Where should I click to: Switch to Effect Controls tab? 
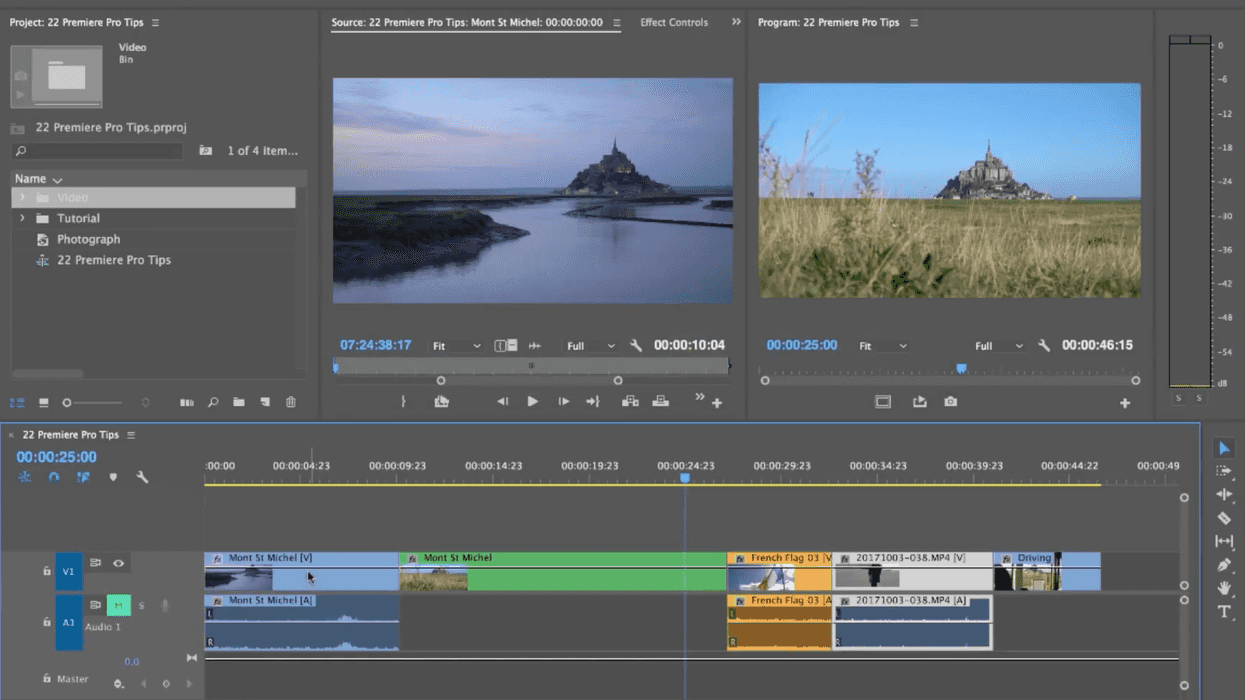[x=674, y=22]
